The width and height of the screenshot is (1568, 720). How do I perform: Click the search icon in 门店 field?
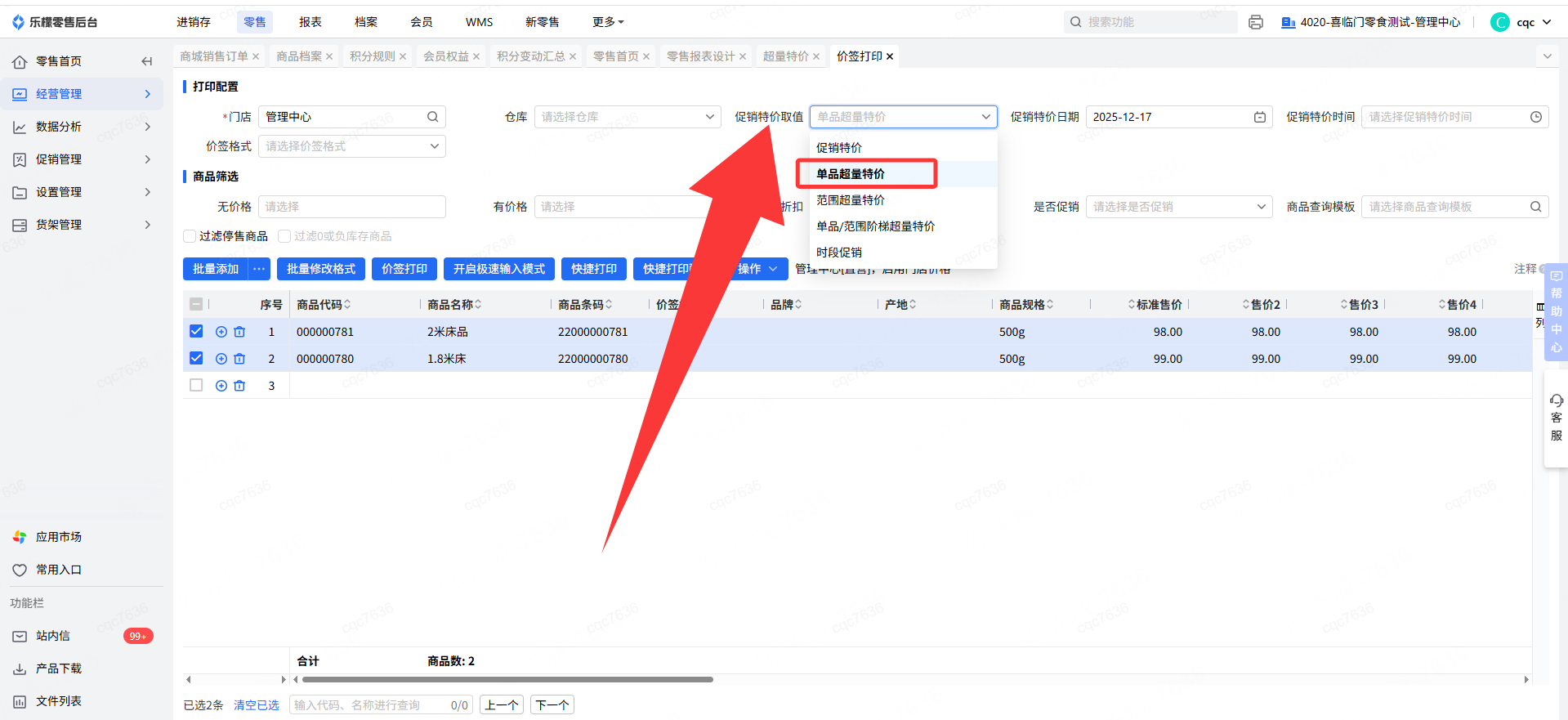click(x=433, y=117)
